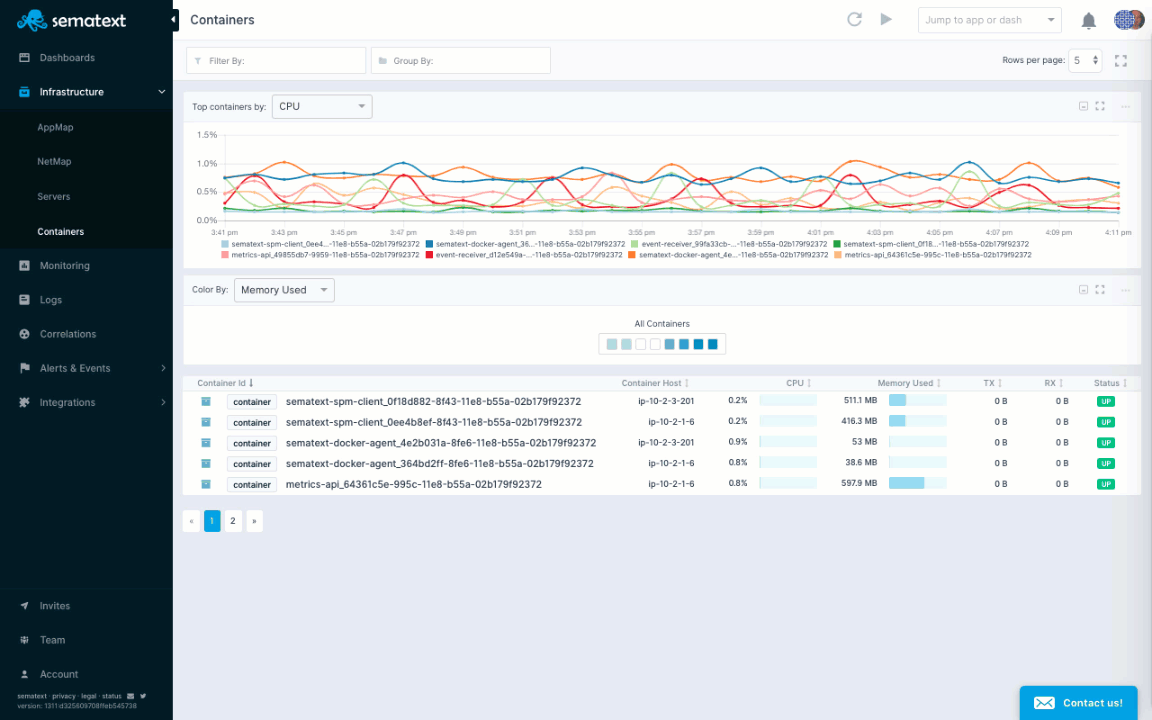Toggle metrics-api_64361c5e series in chart legend
The image size is (1152, 720).
(x=932, y=255)
